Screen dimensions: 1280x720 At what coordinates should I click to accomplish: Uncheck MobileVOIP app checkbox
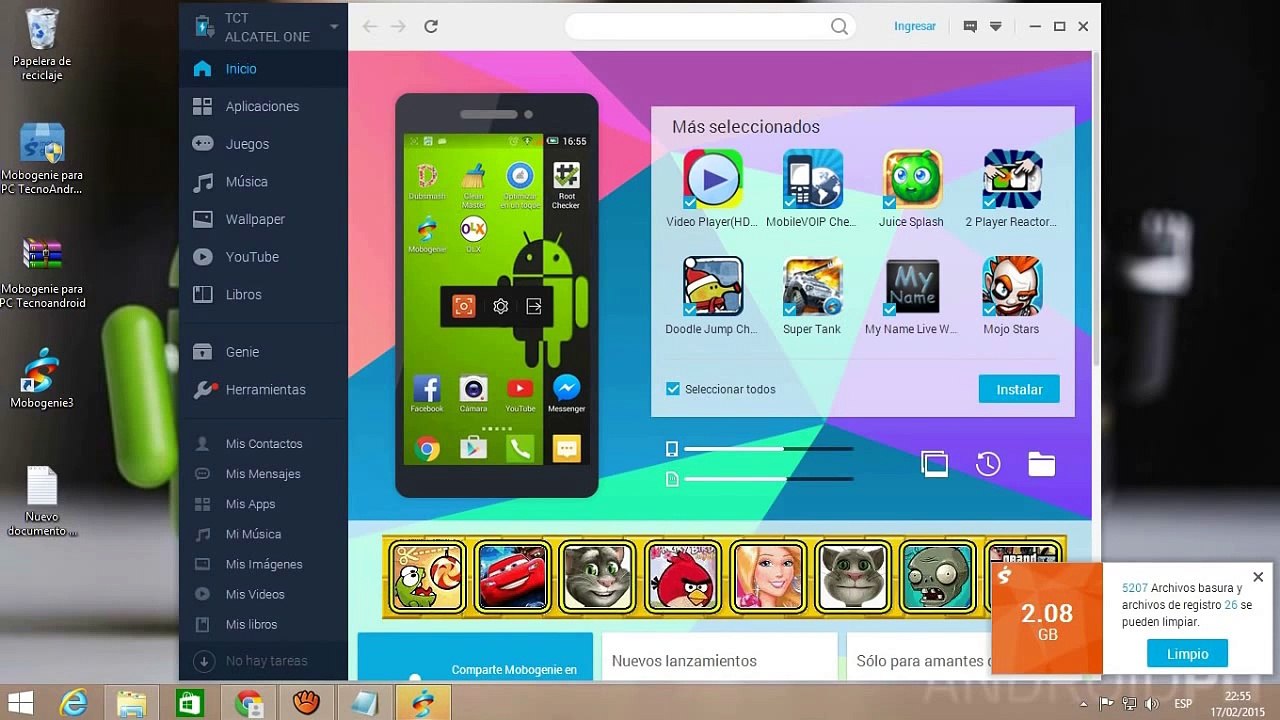(x=790, y=201)
